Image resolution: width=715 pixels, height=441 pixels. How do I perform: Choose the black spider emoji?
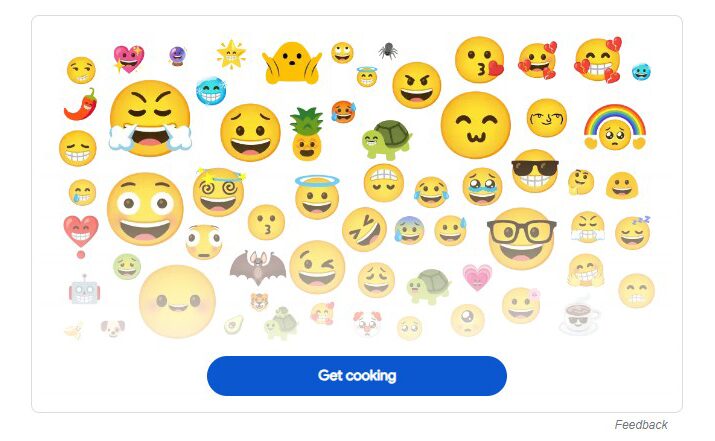point(388,51)
